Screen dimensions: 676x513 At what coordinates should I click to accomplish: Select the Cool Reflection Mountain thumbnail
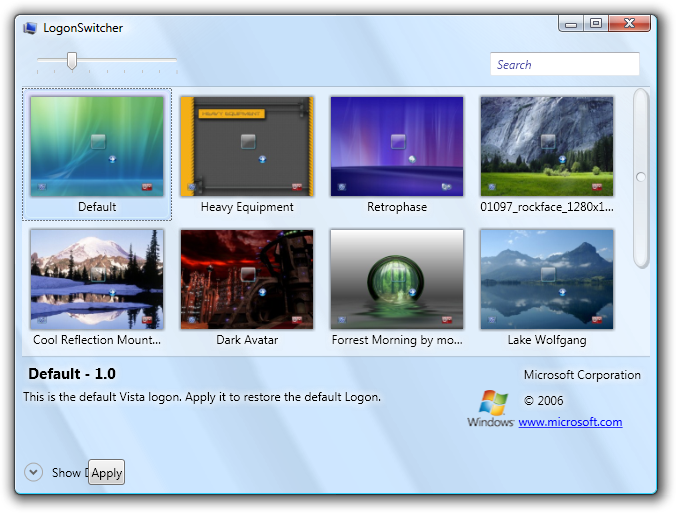pyautogui.click(x=97, y=279)
